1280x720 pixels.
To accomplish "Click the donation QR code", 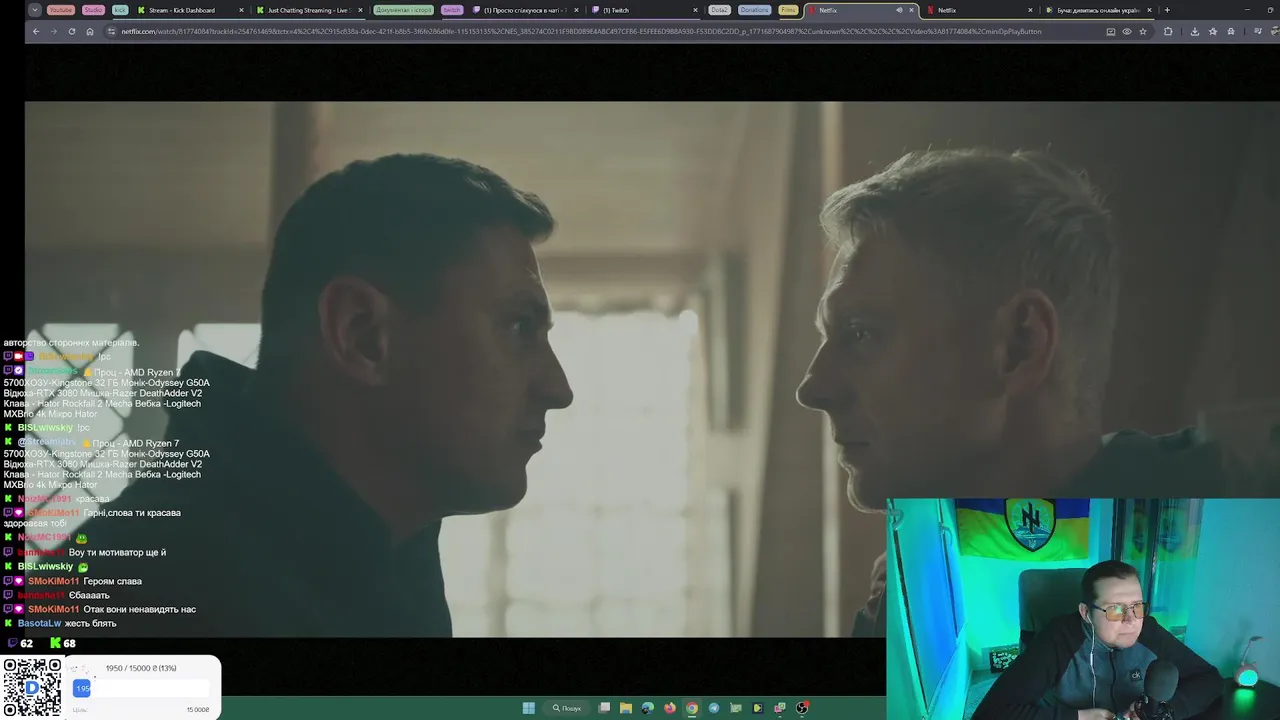I will pos(32,687).
